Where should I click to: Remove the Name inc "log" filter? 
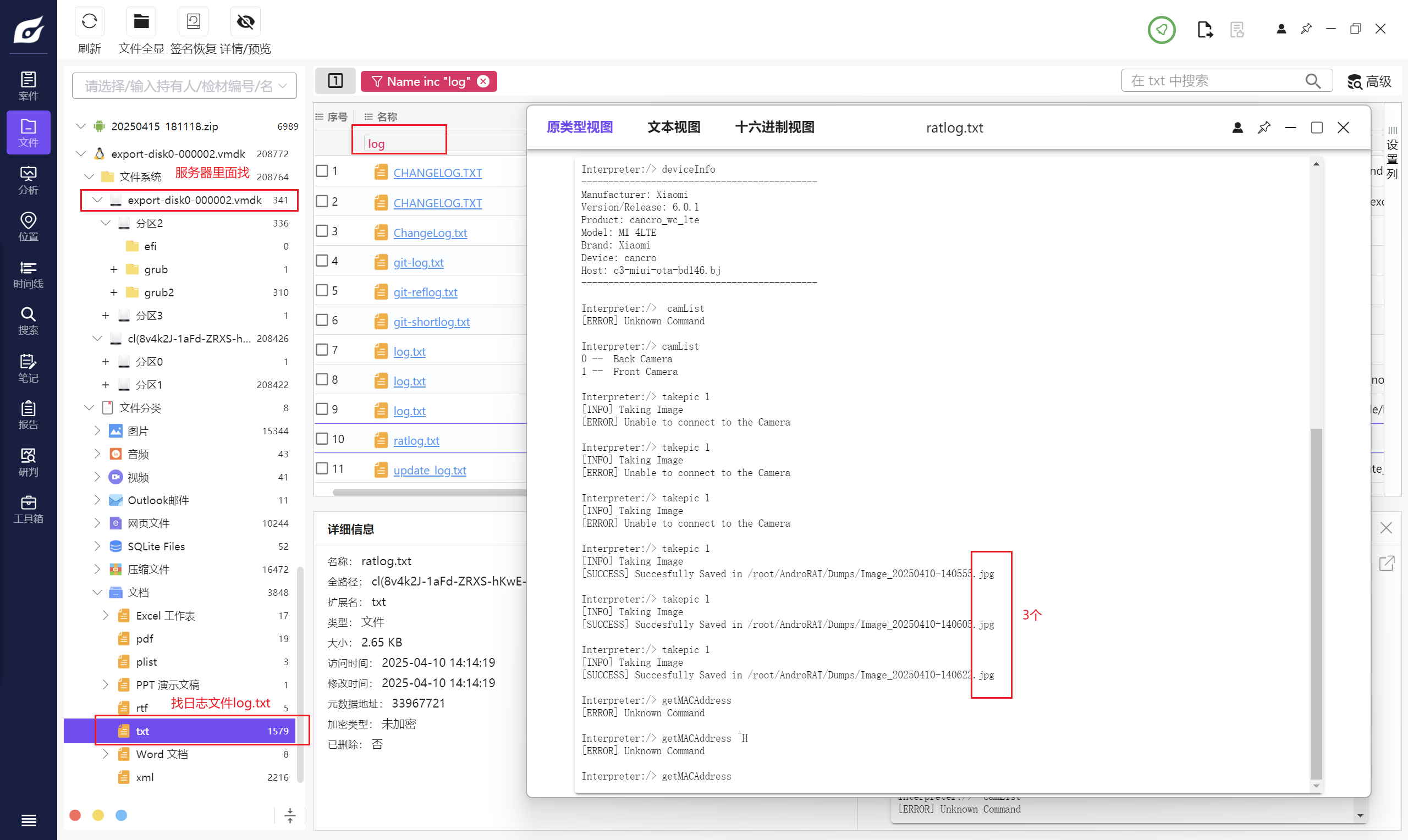coord(483,81)
